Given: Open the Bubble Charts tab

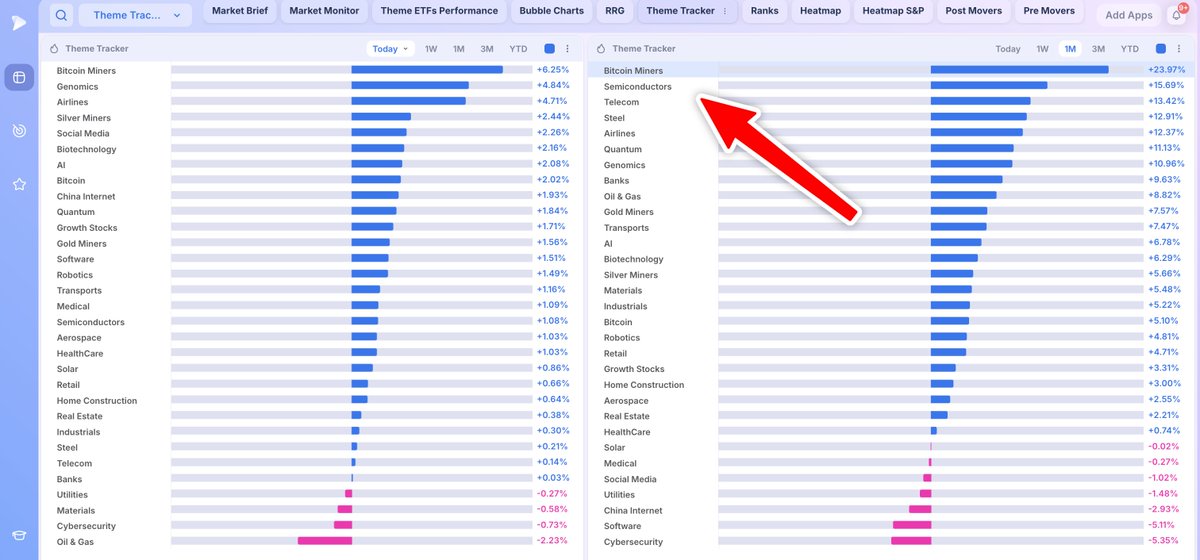Looking at the screenshot, I should [x=552, y=11].
